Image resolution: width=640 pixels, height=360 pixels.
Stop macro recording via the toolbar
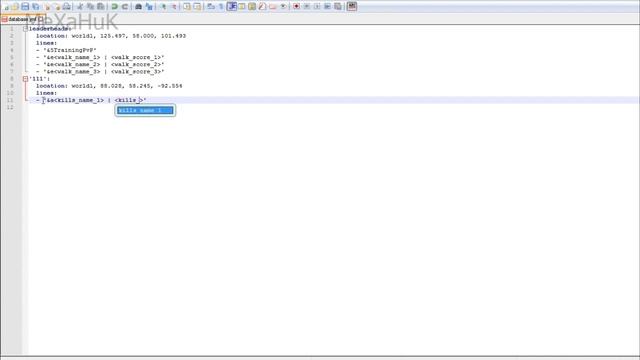307,7
